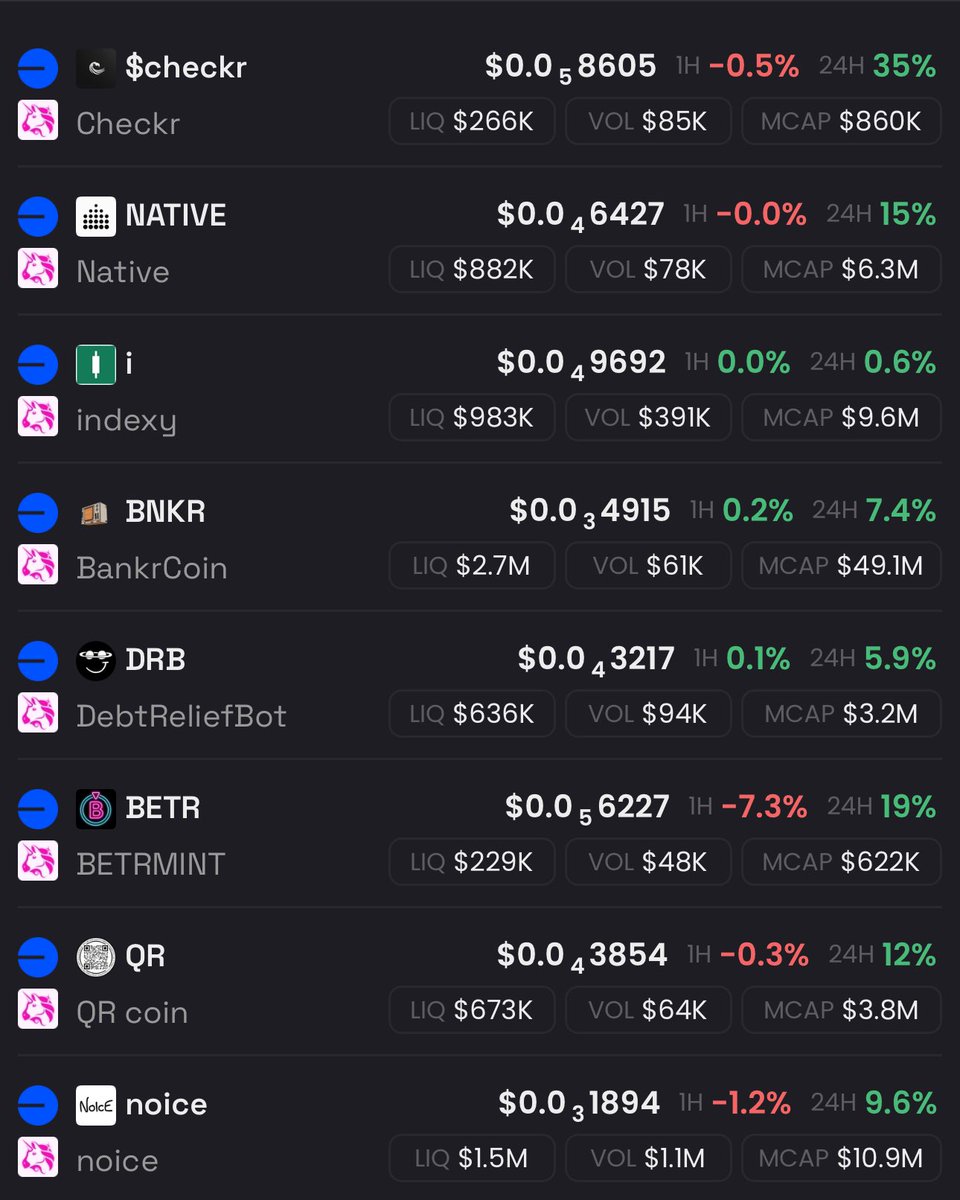Click the Base chain icon next to BNKR

coord(38,513)
